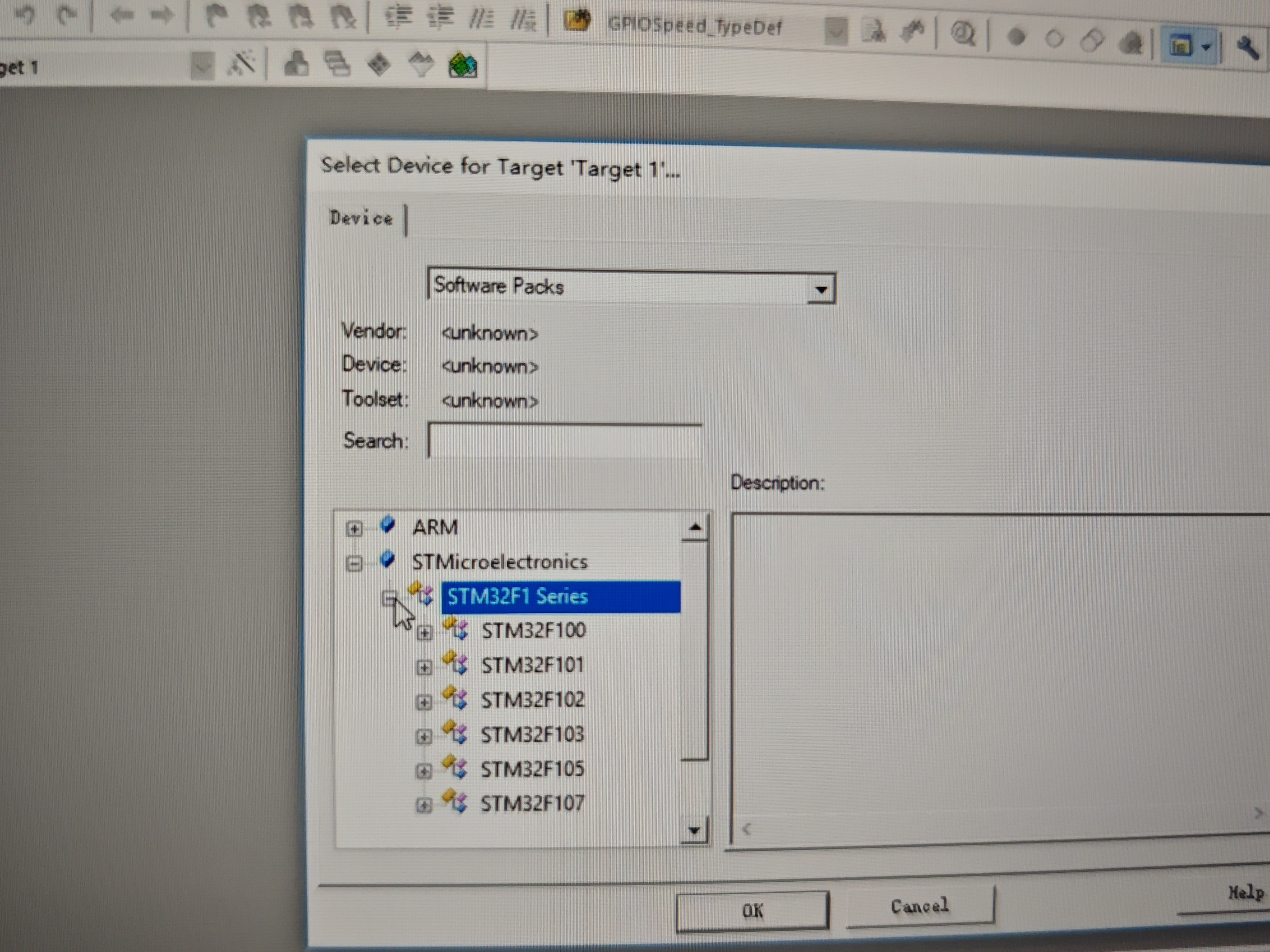The height and width of the screenshot is (952, 1270).
Task: Expand the ARM vendor node
Action: (354, 528)
